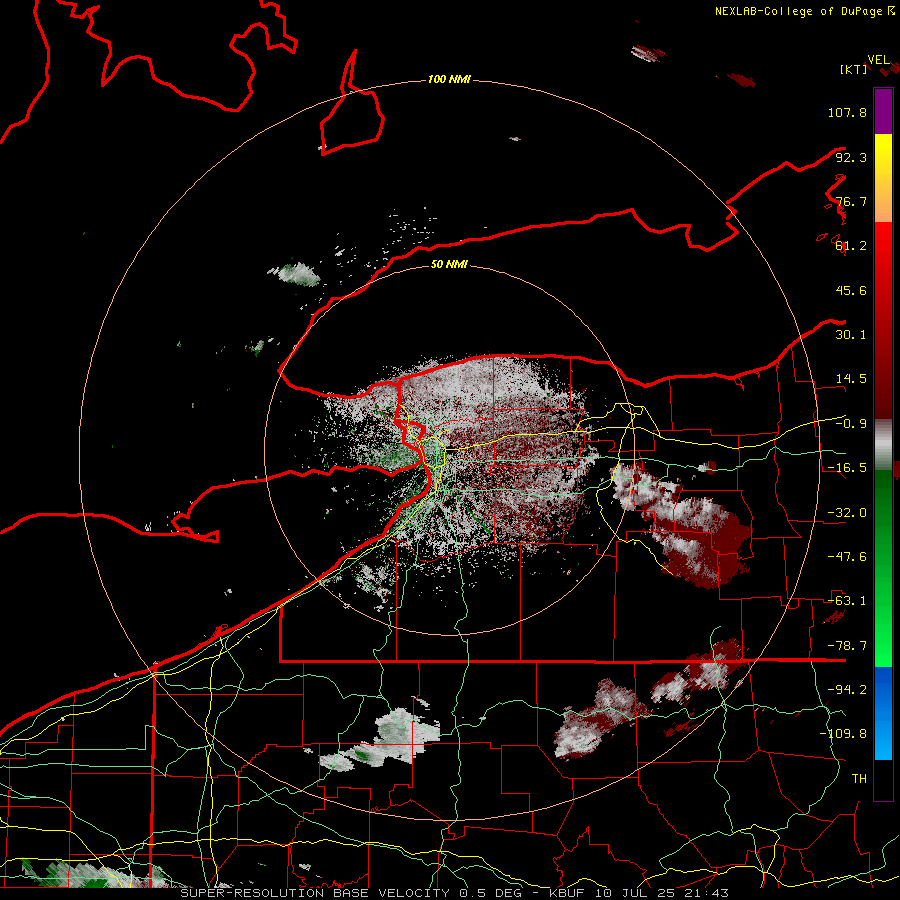Click the -47.6 velocity scale value
Screen dimensions: 900x900
coord(847,557)
